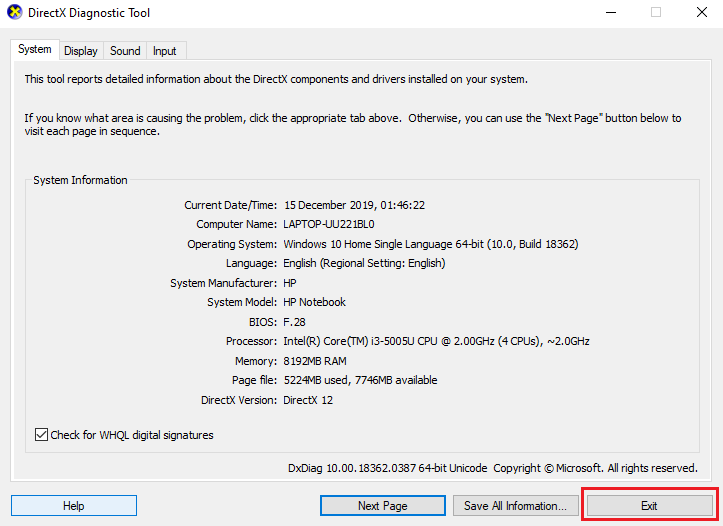The image size is (723, 526).
Task: Click Save All Information button
Action: pyautogui.click(x=516, y=506)
